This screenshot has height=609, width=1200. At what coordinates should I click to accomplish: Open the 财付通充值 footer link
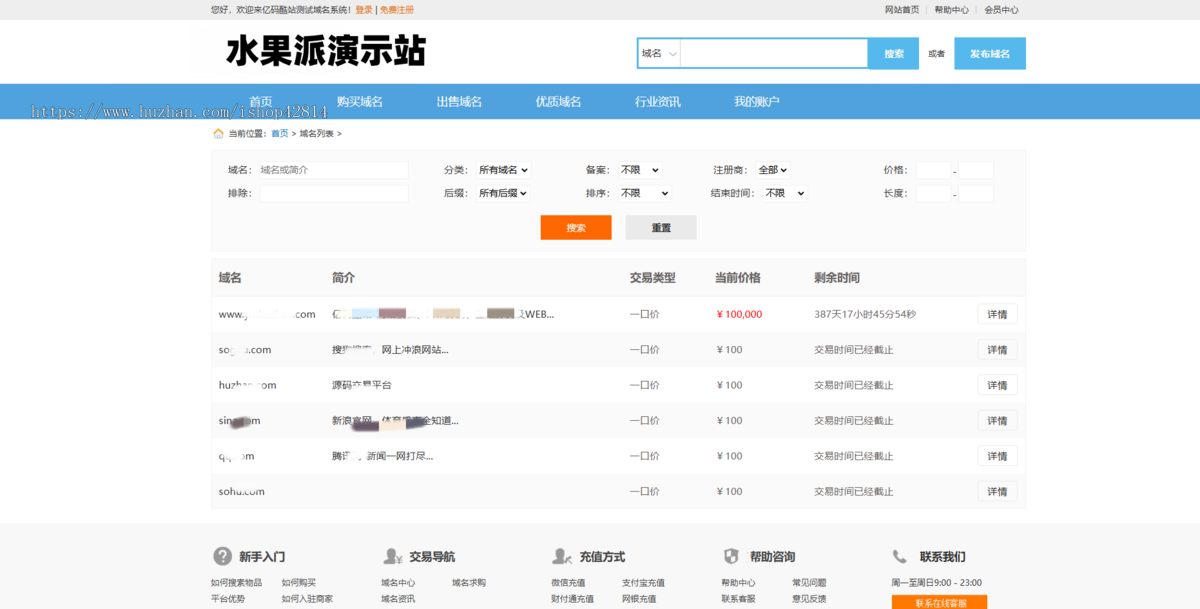pos(572,598)
